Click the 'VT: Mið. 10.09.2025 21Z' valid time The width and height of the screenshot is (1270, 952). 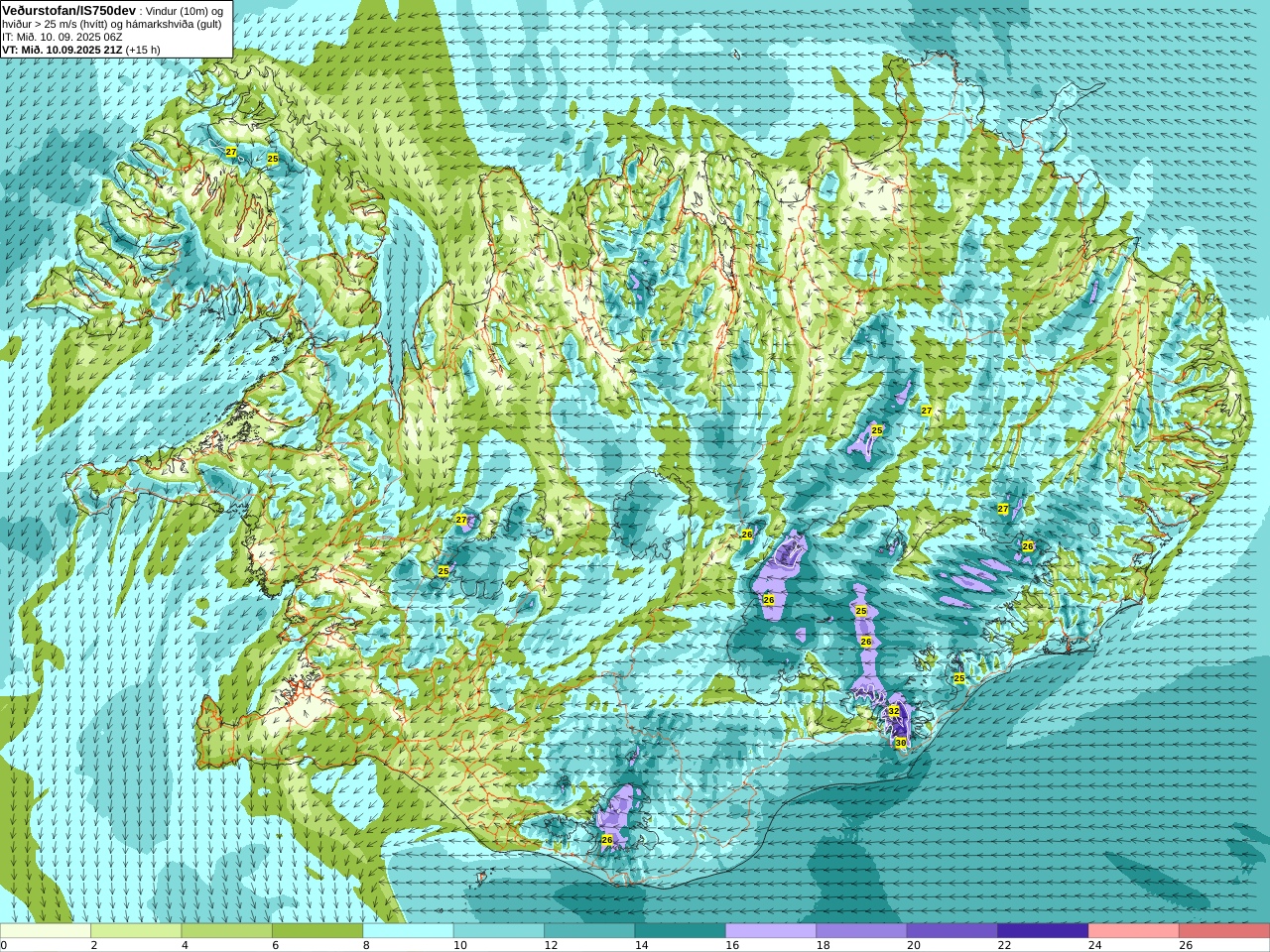[63, 50]
